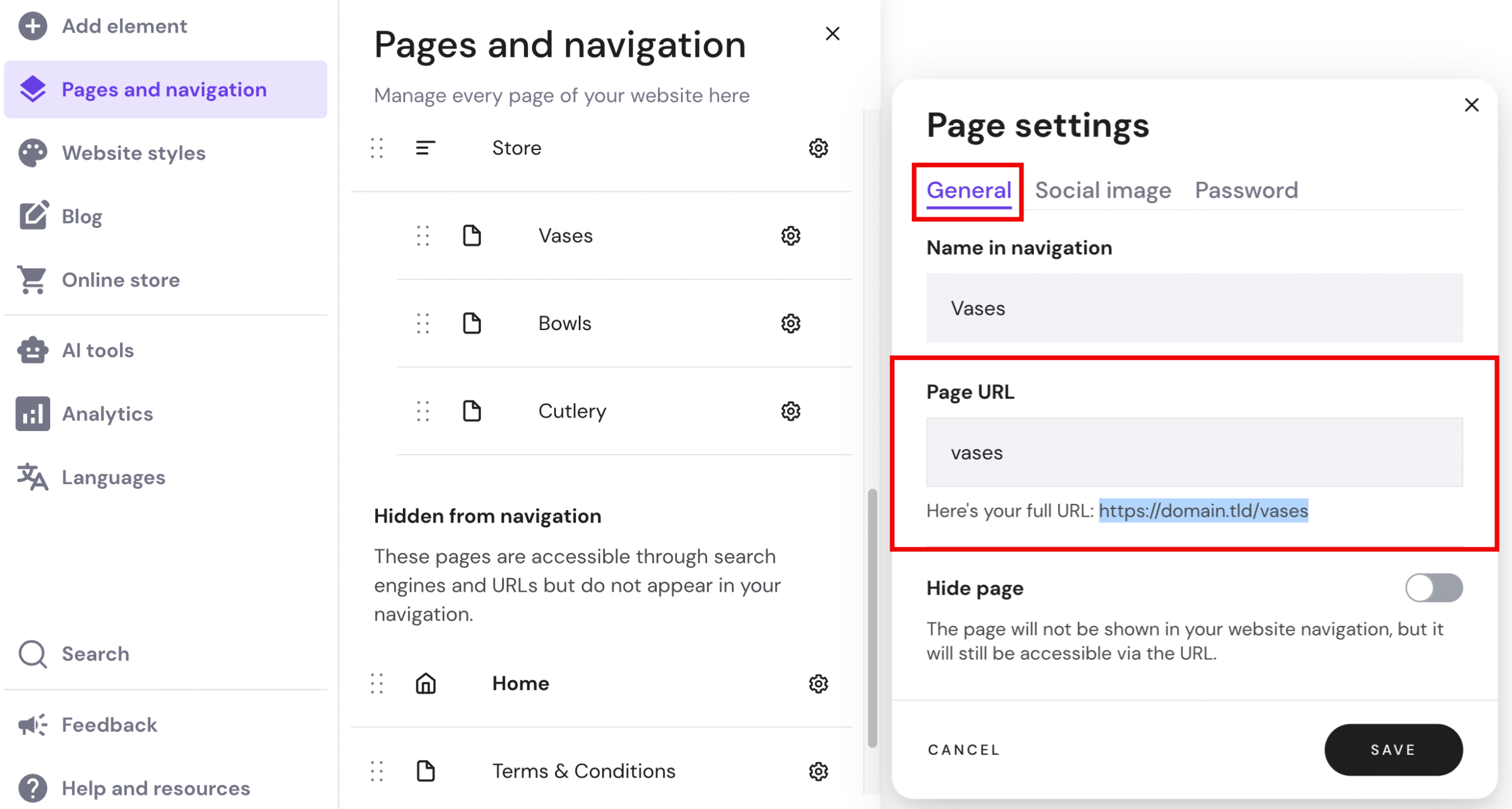Select the Blog pencil icon
The width and height of the screenshot is (1512, 809).
coord(32,216)
